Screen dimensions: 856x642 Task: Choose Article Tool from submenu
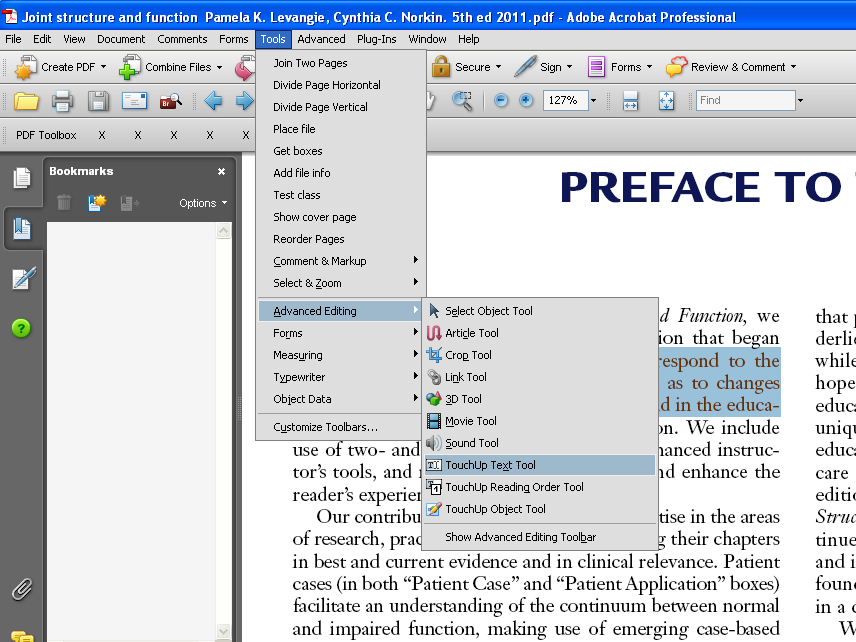tap(540, 333)
